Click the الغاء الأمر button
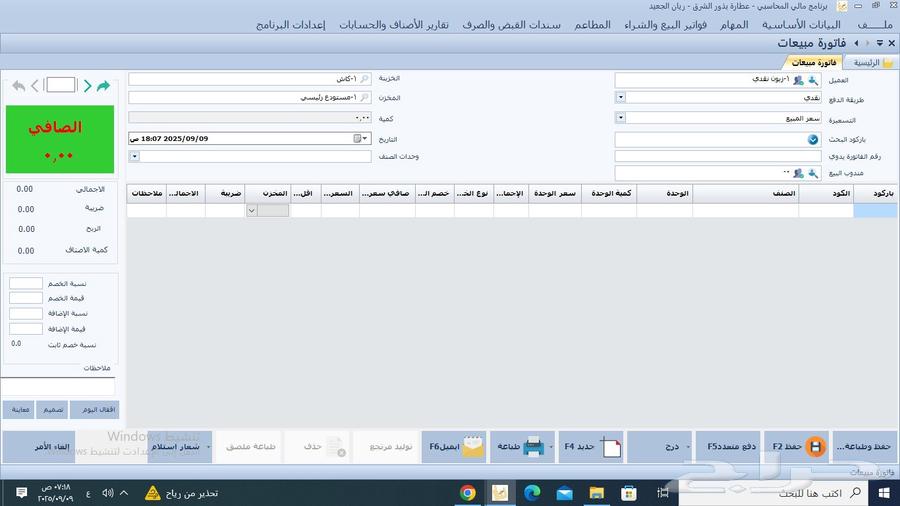 39,446
